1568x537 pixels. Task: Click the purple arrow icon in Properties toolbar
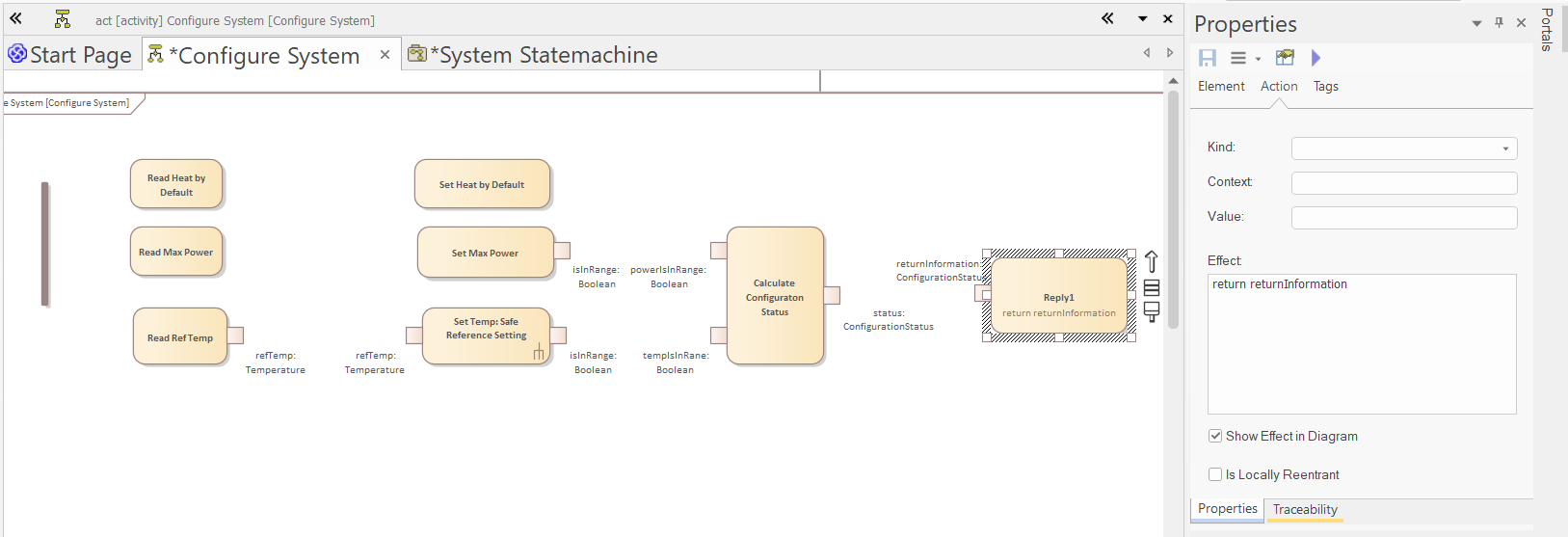click(x=1316, y=58)
